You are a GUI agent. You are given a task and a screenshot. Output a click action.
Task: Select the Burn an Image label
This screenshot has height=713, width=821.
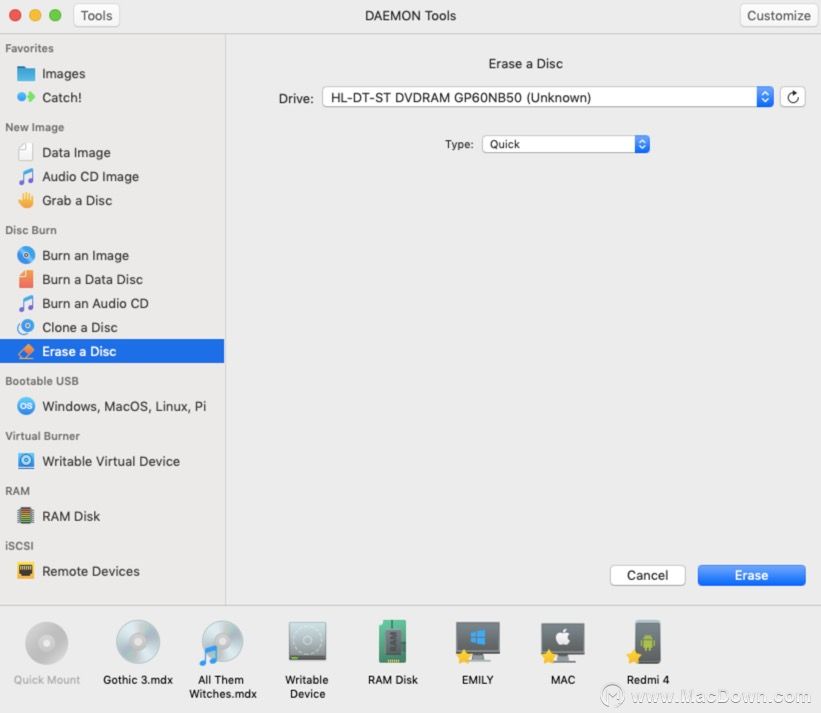coord(85,255)
